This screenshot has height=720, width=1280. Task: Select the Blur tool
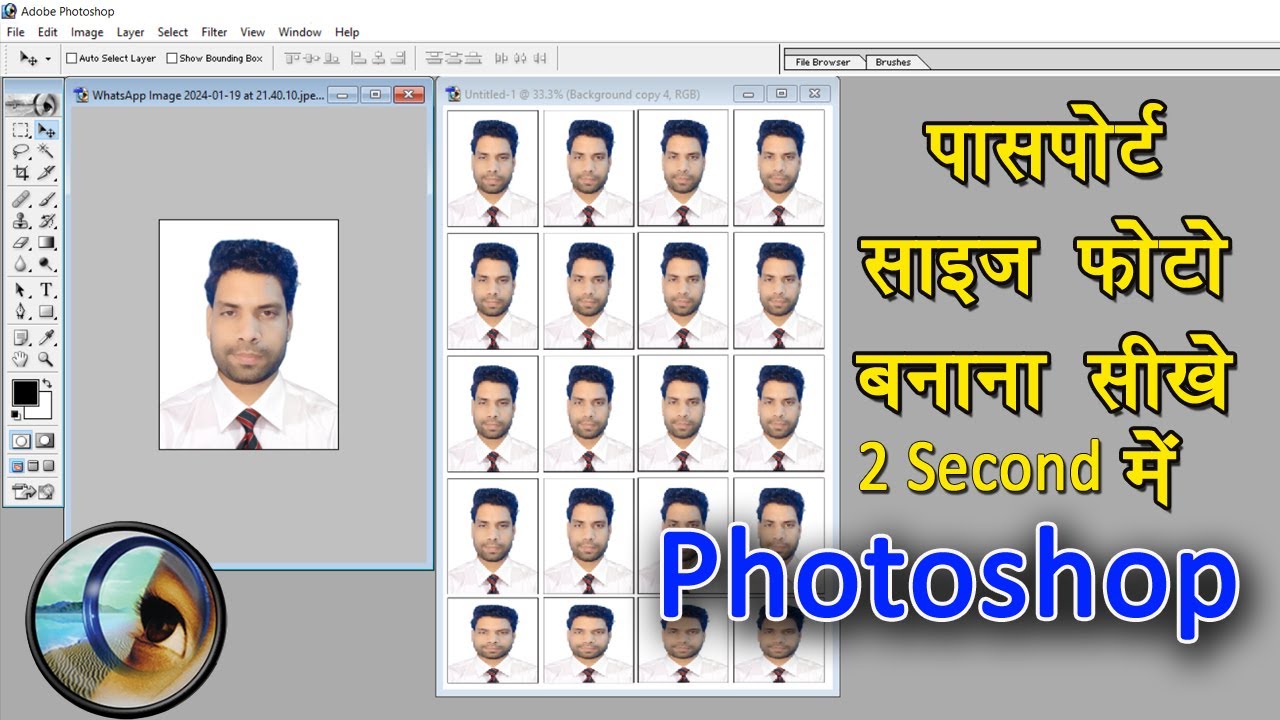click(x=21, y=263)
